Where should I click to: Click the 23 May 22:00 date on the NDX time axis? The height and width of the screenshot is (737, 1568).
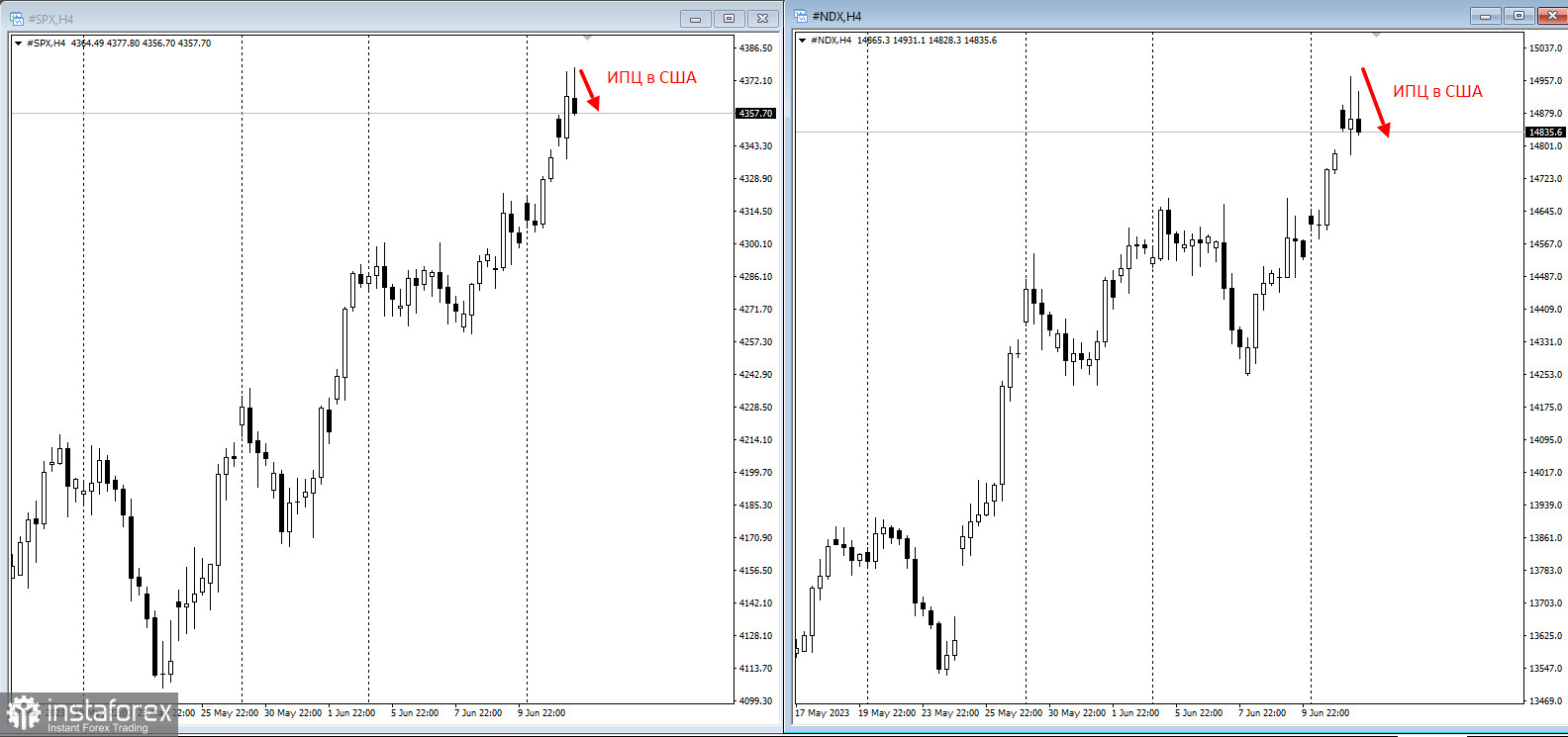pos(950,713)
